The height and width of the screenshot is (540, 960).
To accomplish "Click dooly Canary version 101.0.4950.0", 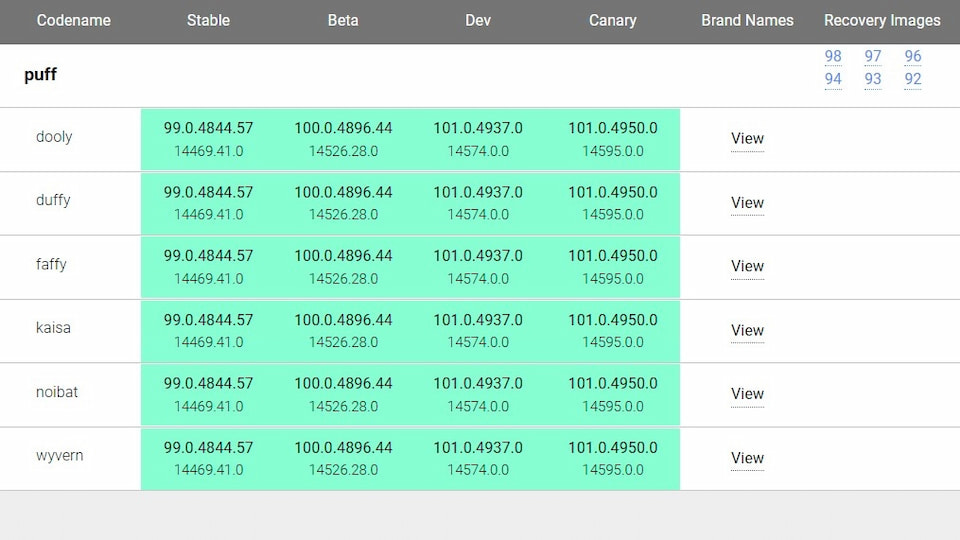I will [x=612, y=128].
